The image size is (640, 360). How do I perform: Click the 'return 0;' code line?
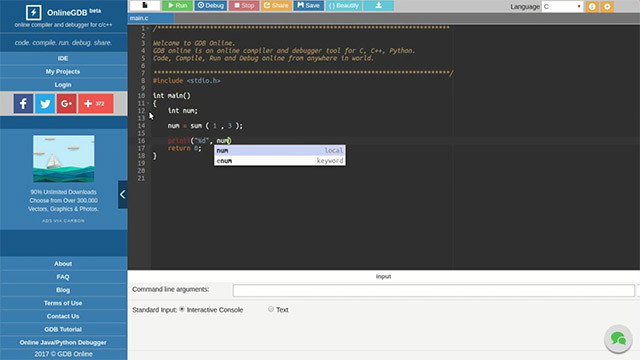(184, 148)
